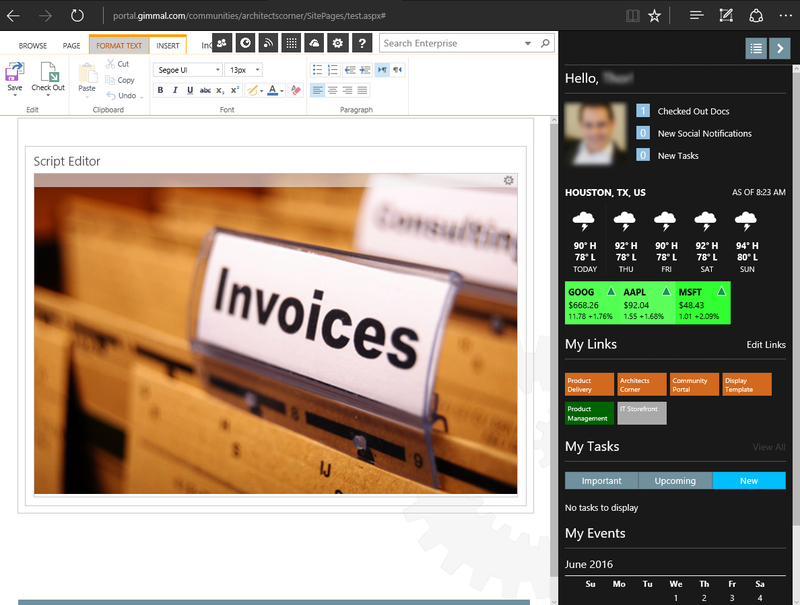Click the RSS feed icon
Viewport: 800px width, 605px height.
click(x=268, y=43)
